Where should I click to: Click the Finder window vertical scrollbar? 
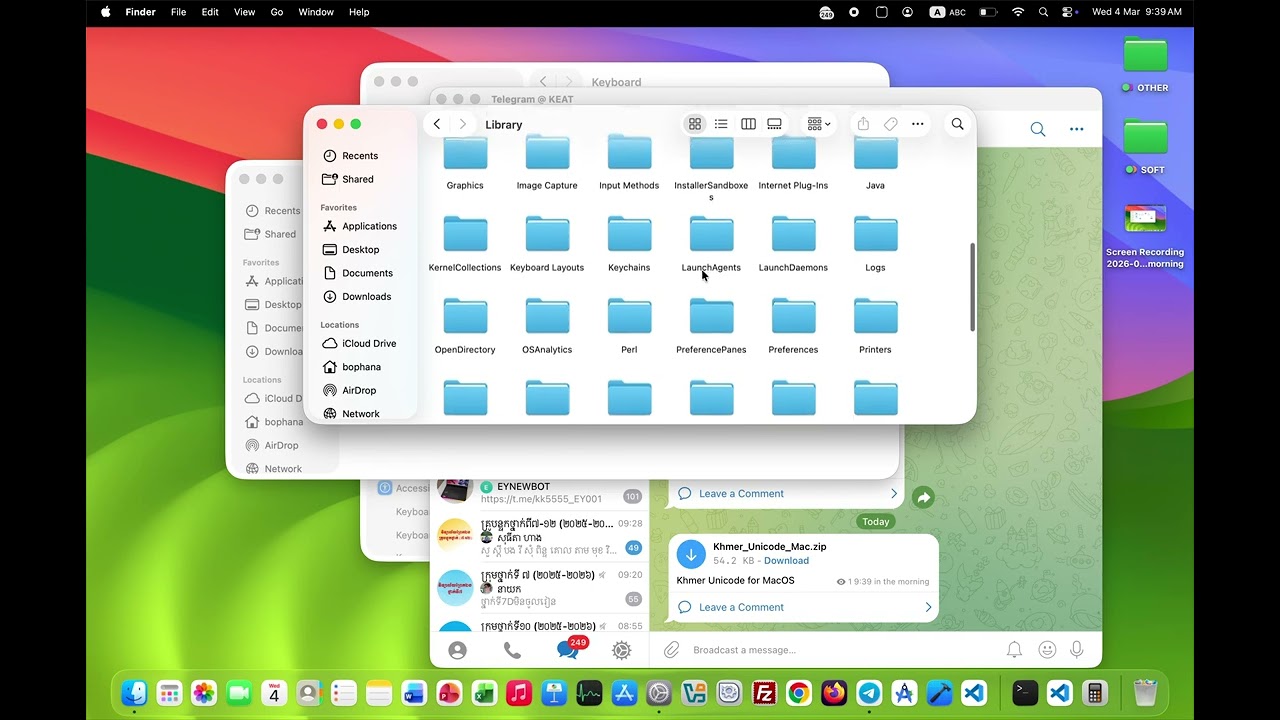click(x=972, y=287)
